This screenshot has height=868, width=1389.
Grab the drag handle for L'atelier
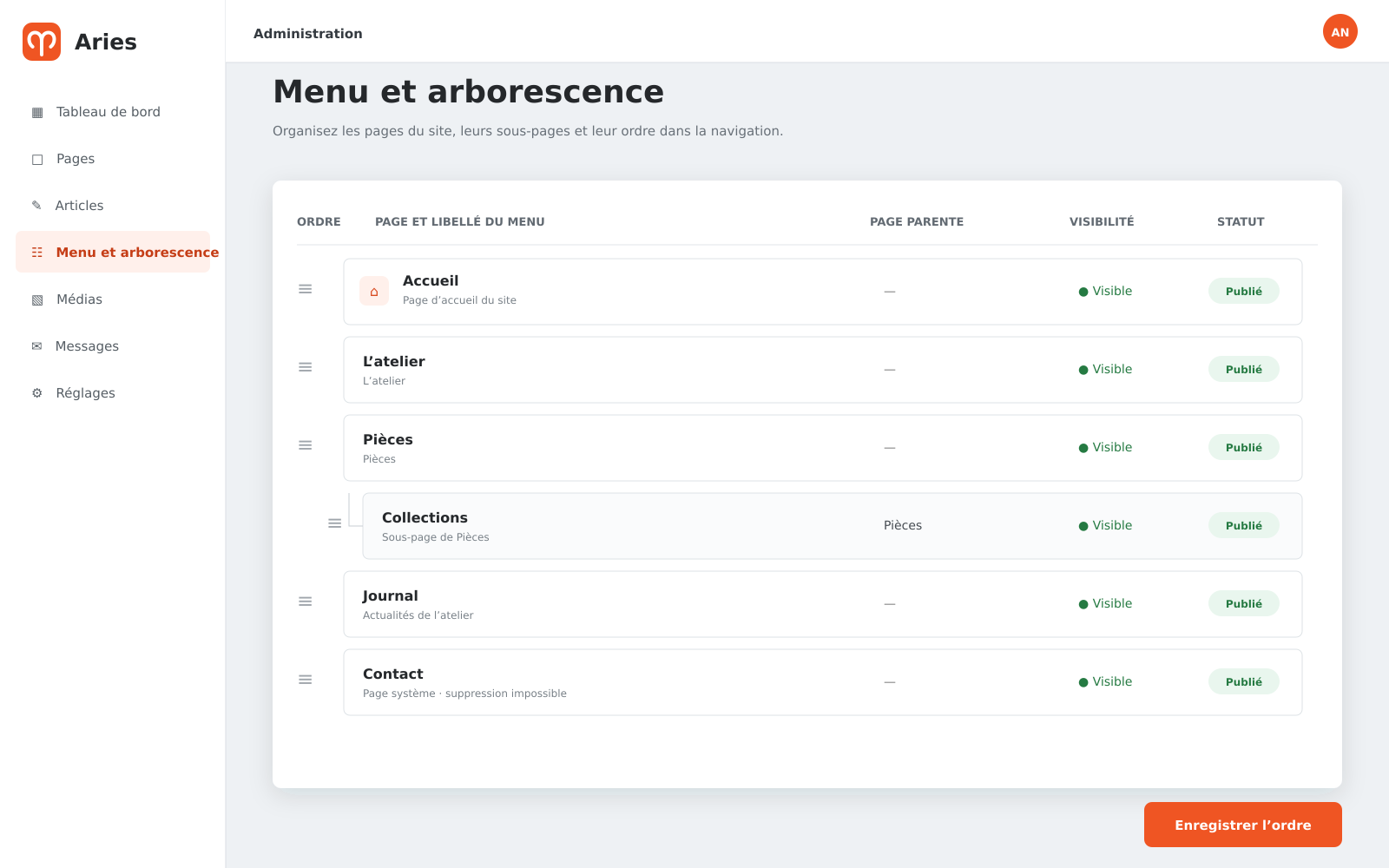pos(306,367)
